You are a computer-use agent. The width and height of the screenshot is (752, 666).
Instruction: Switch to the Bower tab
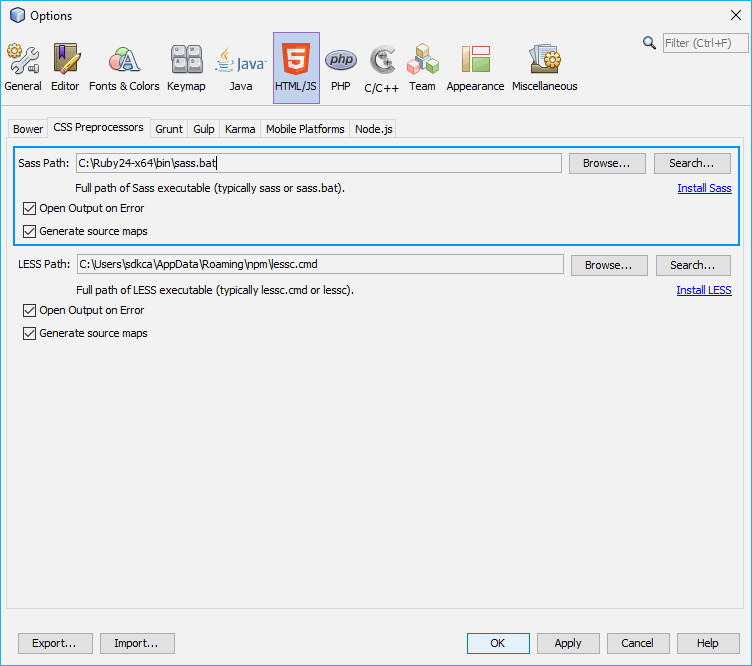tap(28, 129)
